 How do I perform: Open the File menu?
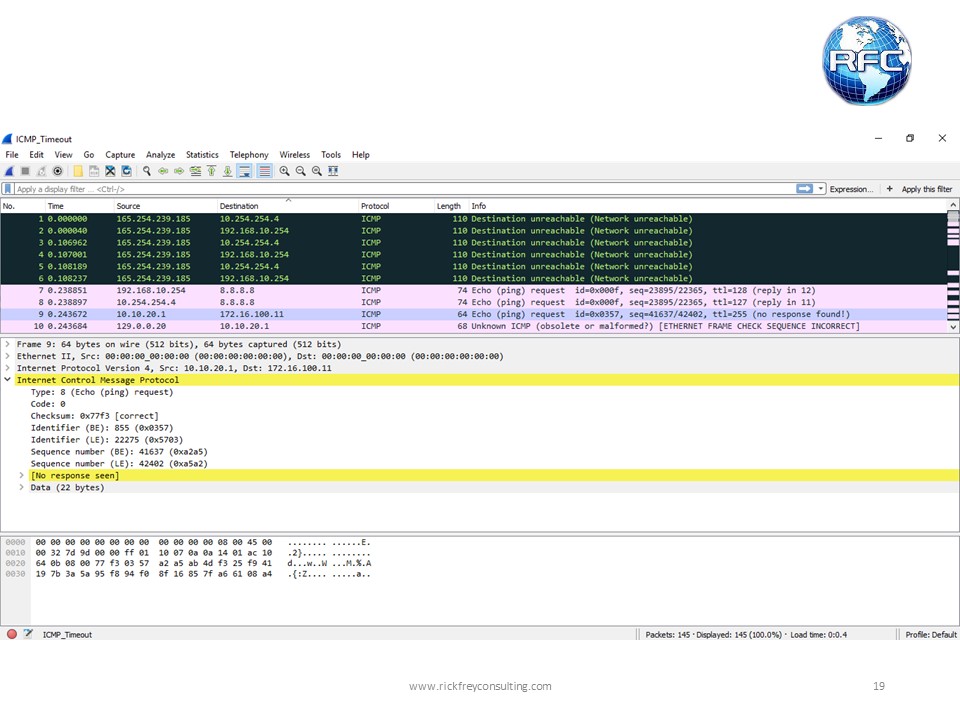coord(12,155)
